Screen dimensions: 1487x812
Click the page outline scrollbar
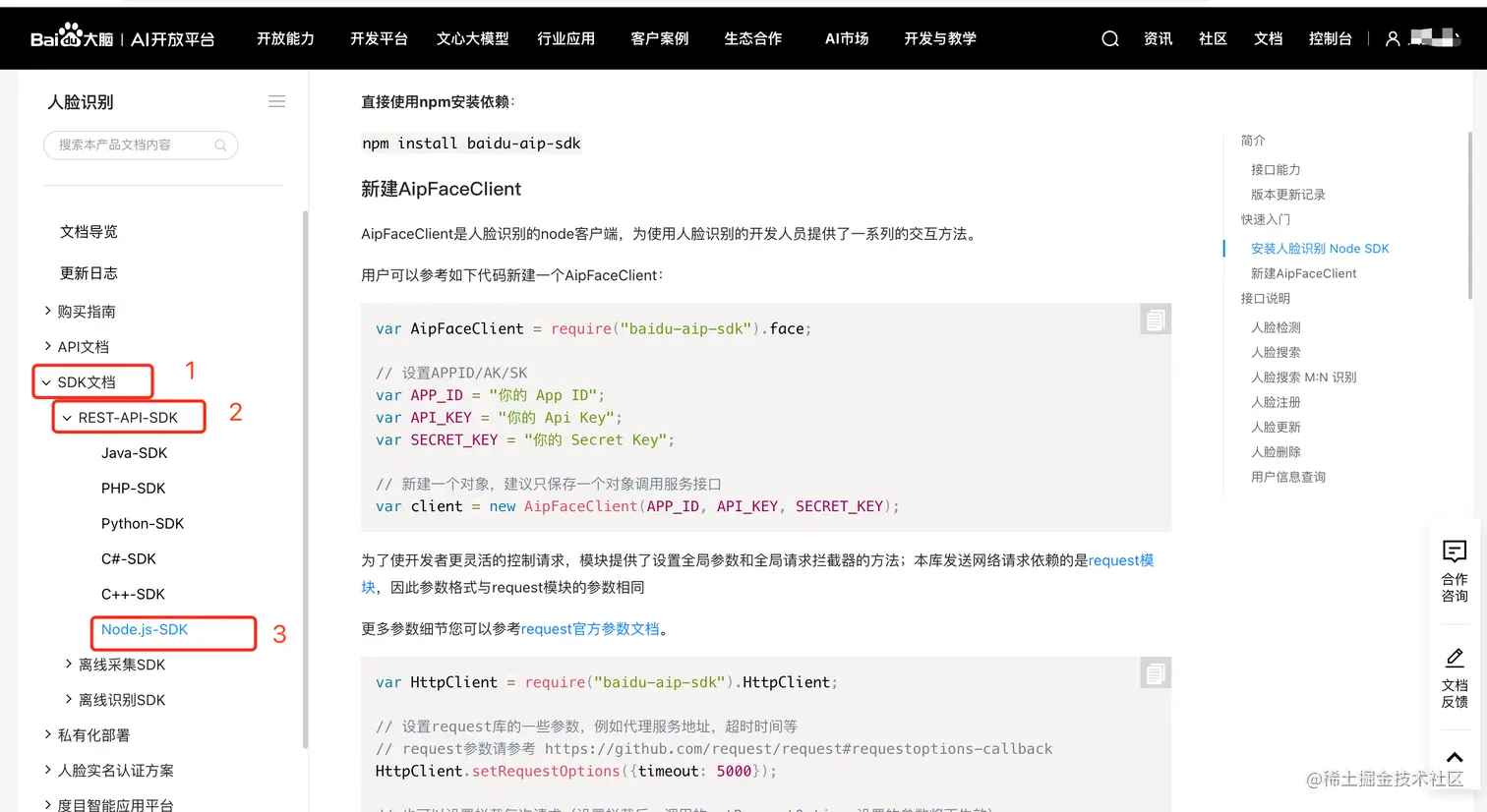1470,213
